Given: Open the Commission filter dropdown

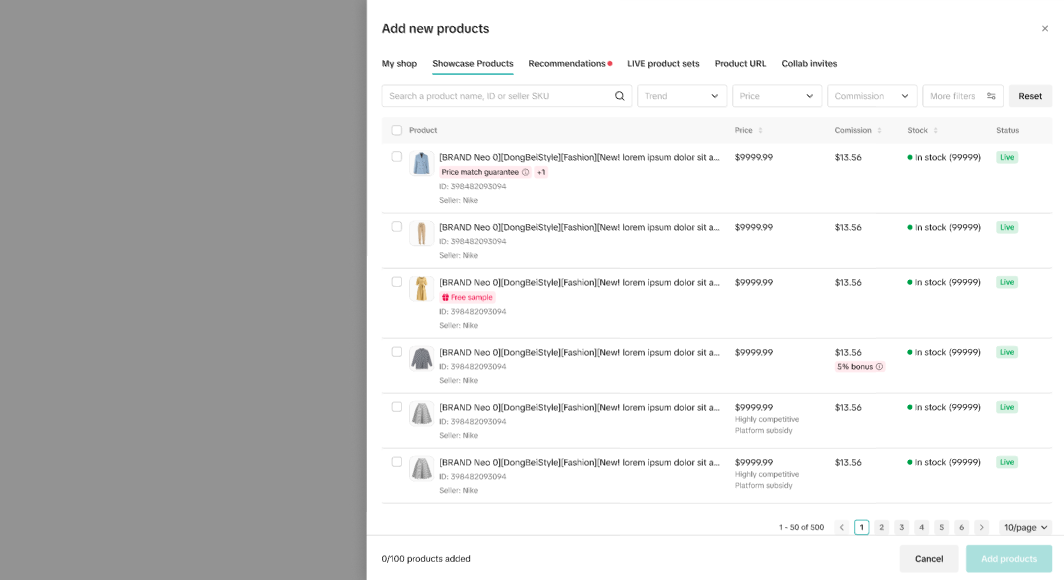Looking at the screenshot, I should [x=872, y=96].
